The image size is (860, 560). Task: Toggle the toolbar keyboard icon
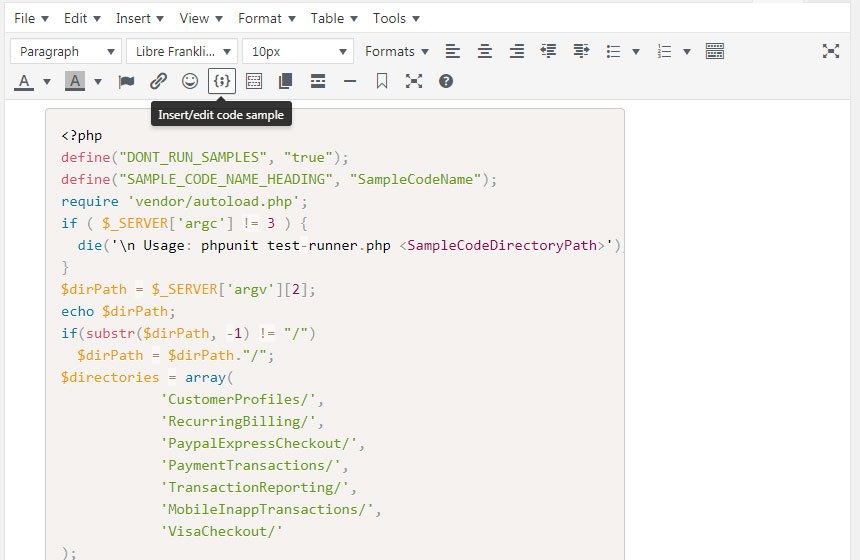(x=715, y=51)
